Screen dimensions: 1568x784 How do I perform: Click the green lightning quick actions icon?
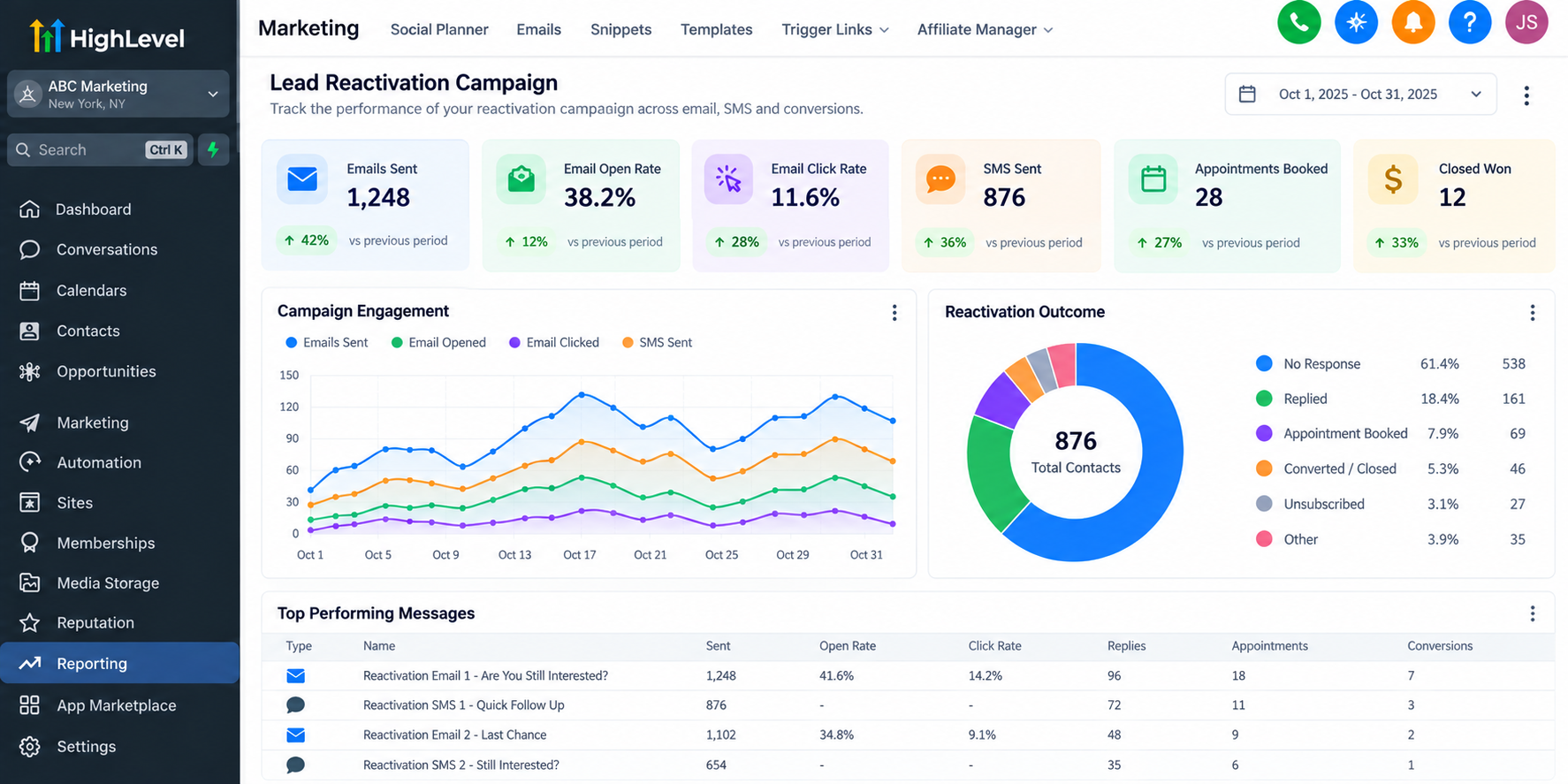(x=213, y=149)
